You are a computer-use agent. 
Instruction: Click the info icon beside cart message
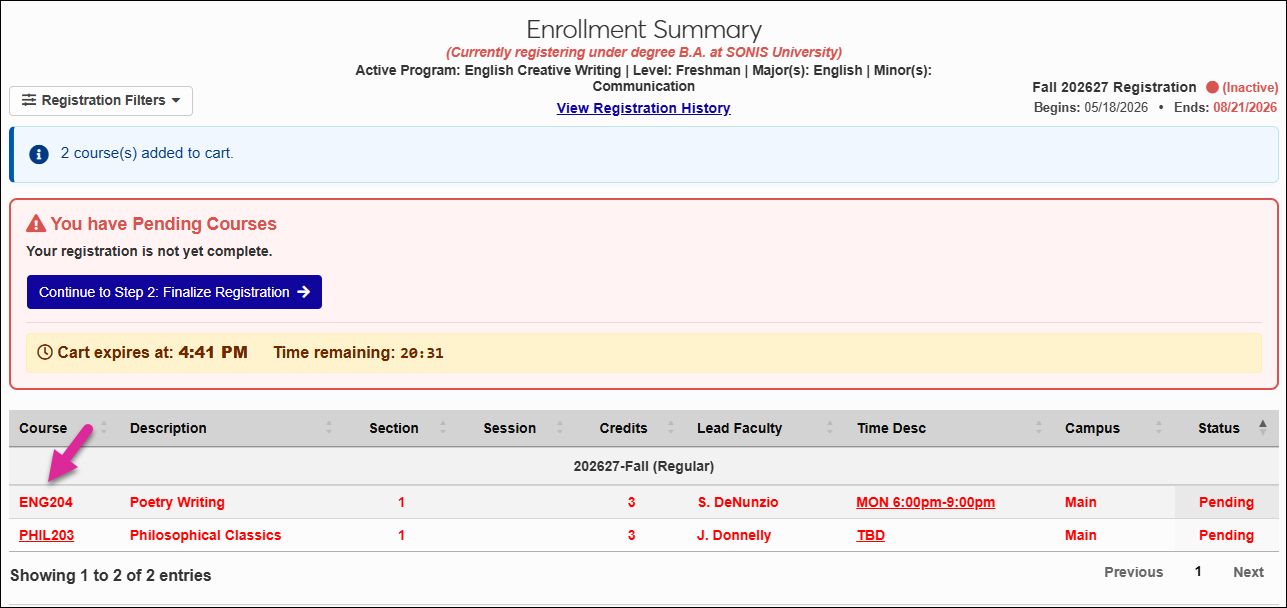tap(39, 154)
